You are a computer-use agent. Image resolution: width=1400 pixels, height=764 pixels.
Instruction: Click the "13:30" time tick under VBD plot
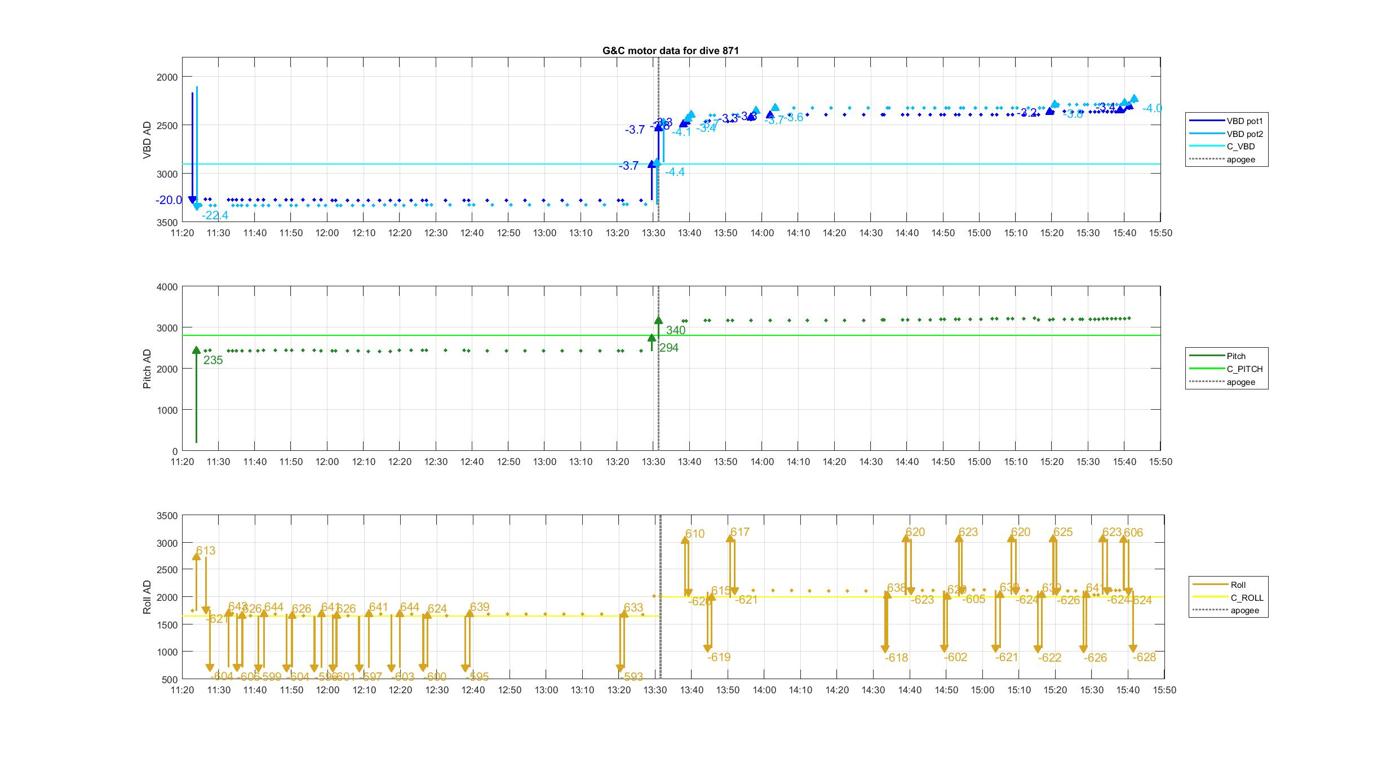[653, 233]
